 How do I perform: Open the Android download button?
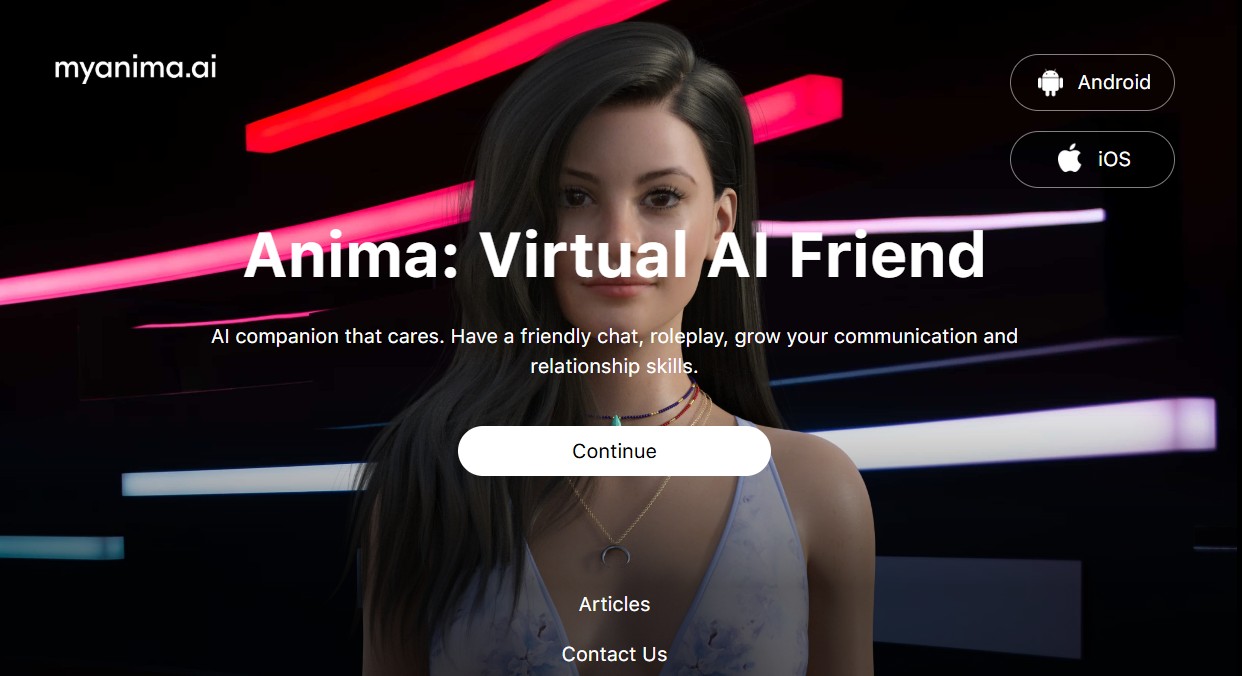click(x=1092, y=82)
